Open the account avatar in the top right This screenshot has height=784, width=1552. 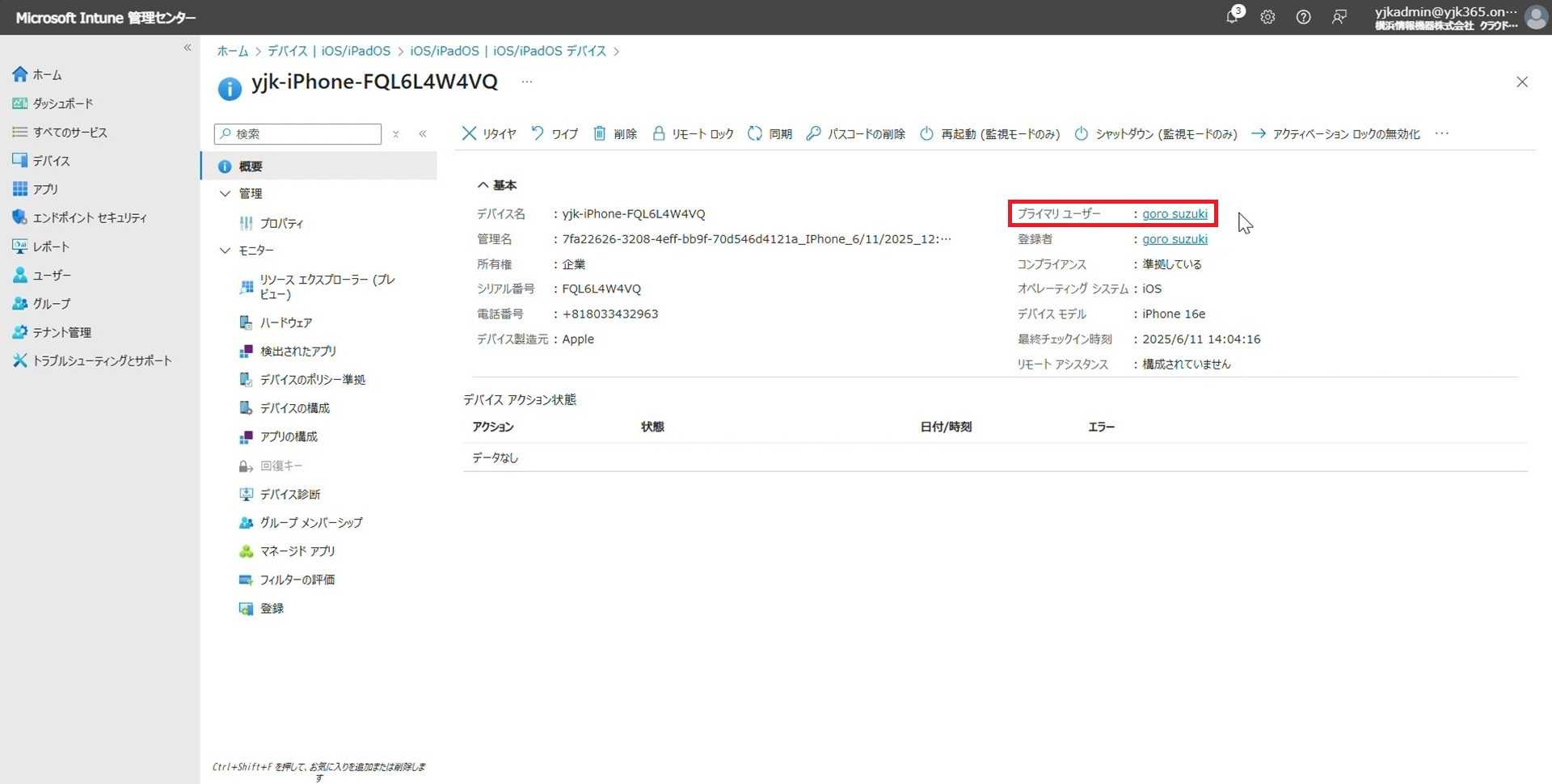[x=1535, y=17]
